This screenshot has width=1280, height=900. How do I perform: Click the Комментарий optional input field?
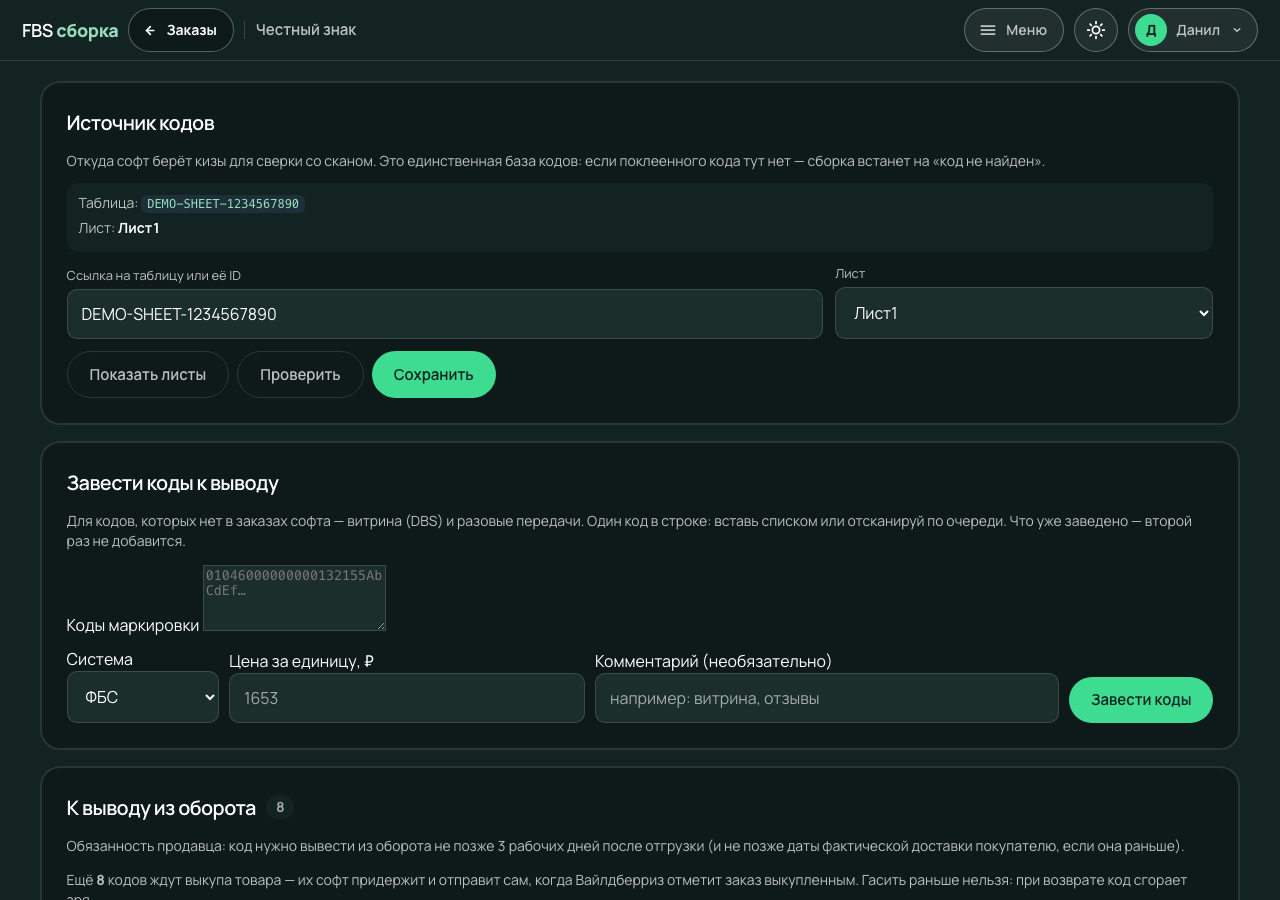(827, 698)
